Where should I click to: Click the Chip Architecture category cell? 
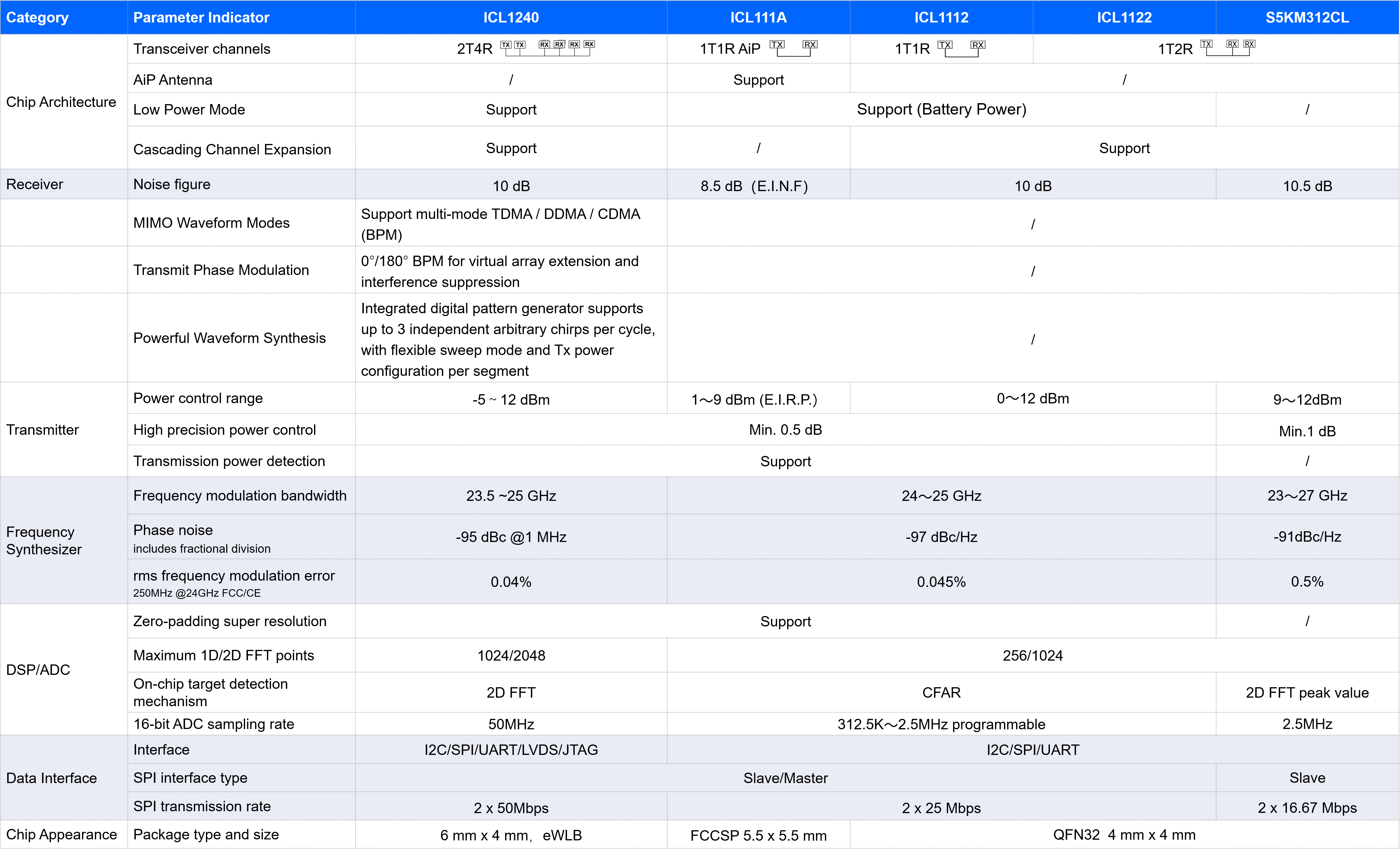pos(64,102)
